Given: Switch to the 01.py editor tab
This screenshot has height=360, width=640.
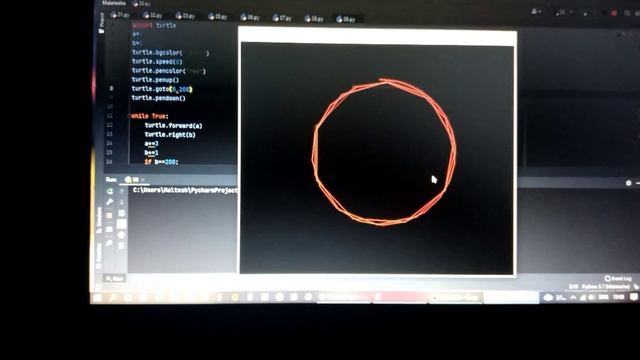Looking at the screenshot, I should tap(120, 15).
